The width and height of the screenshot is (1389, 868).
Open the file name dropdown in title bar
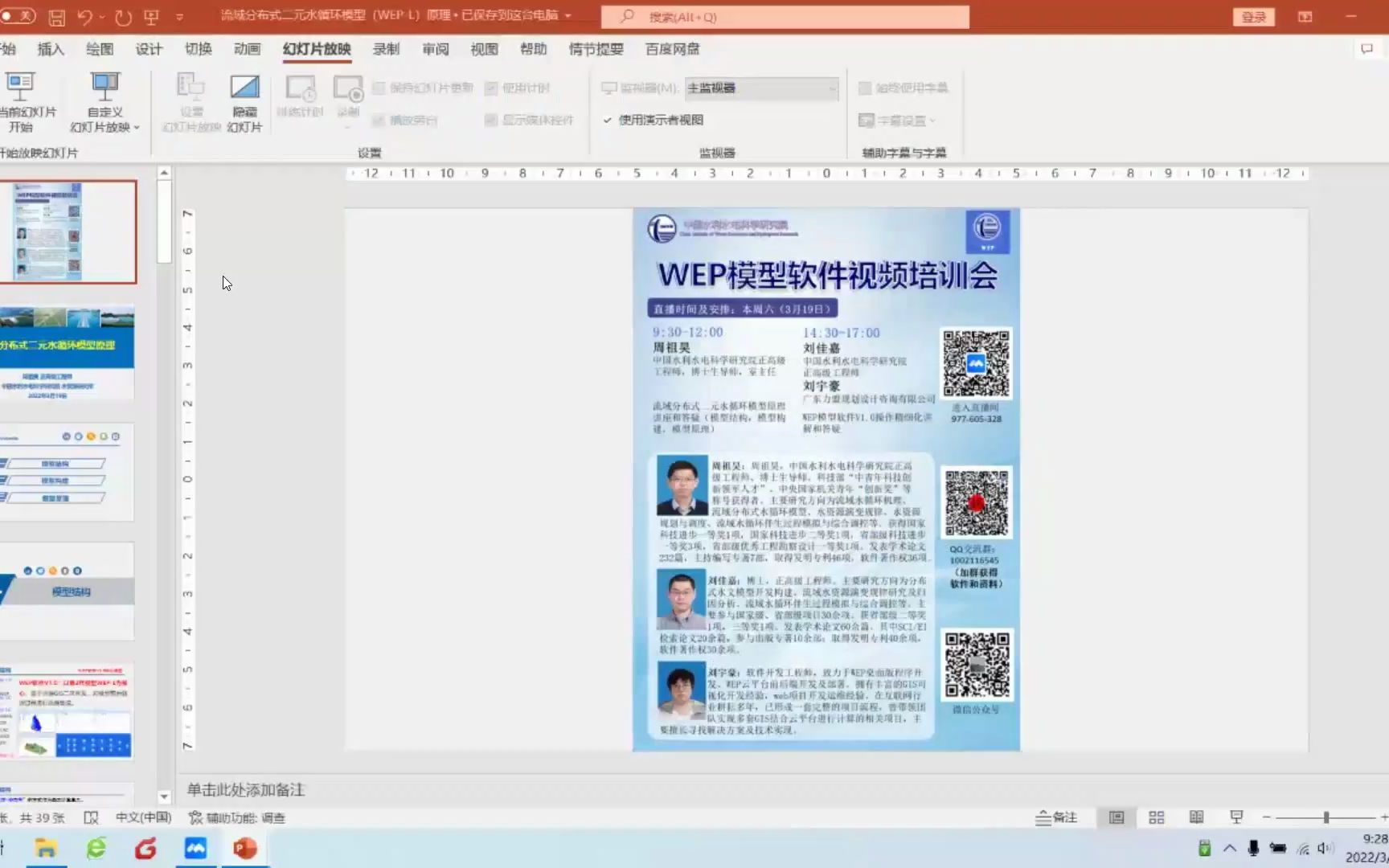568,15
